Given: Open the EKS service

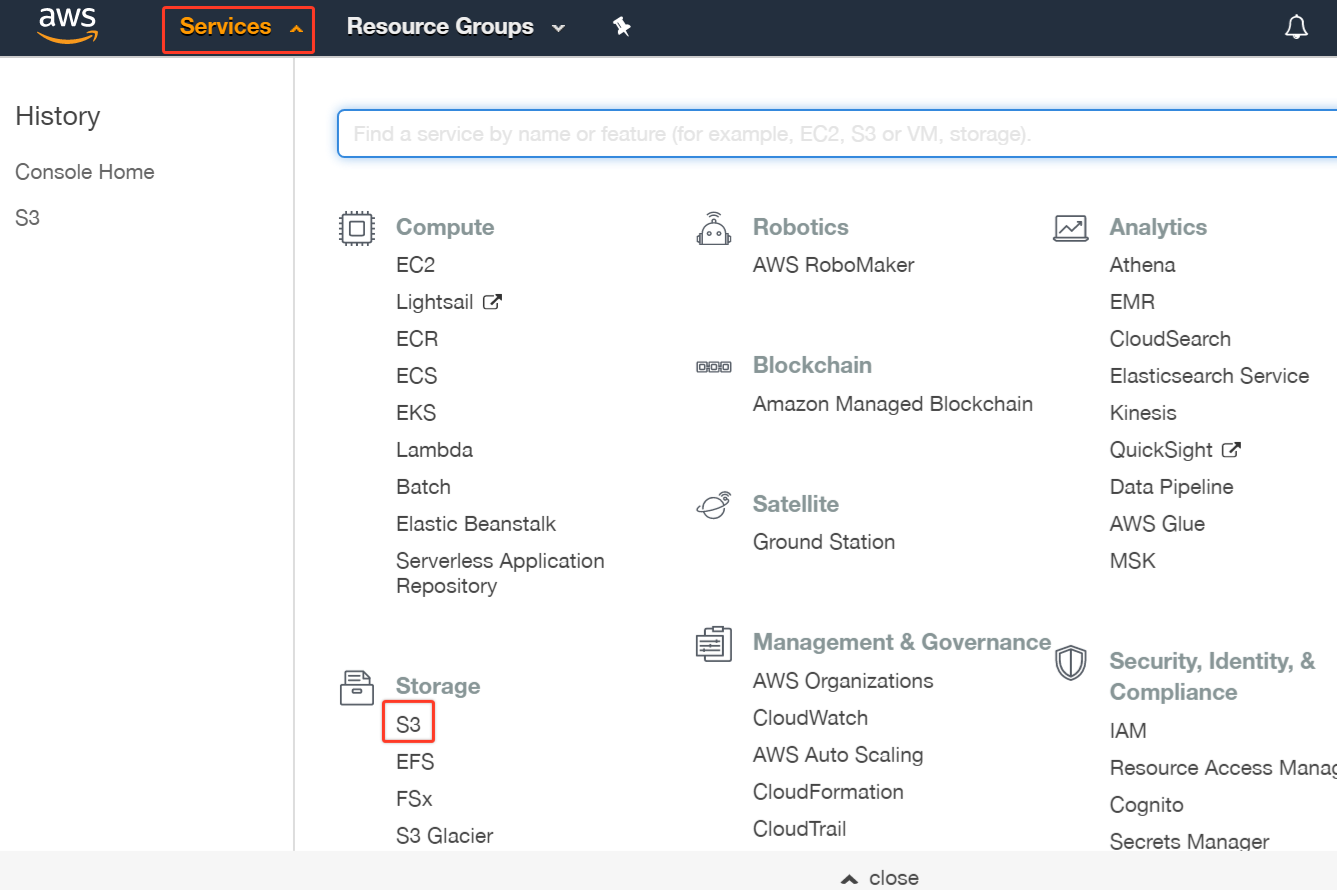Looking at the screenshot, I should (x=416, y=413).
